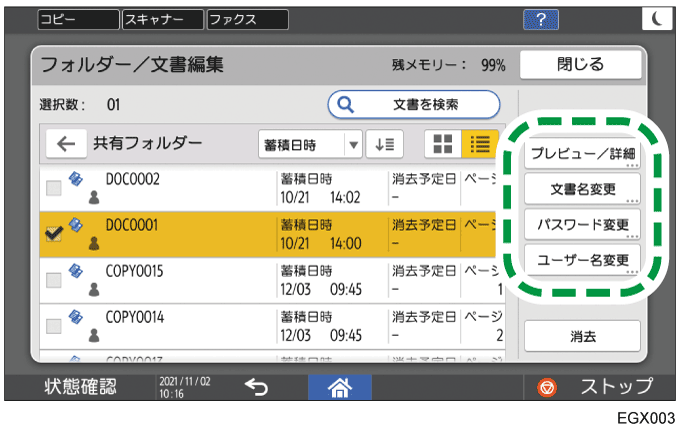The width and height of the screenshot is (679, 431).
Task: Select the DOC0001 file name
Action: [132, 225]
